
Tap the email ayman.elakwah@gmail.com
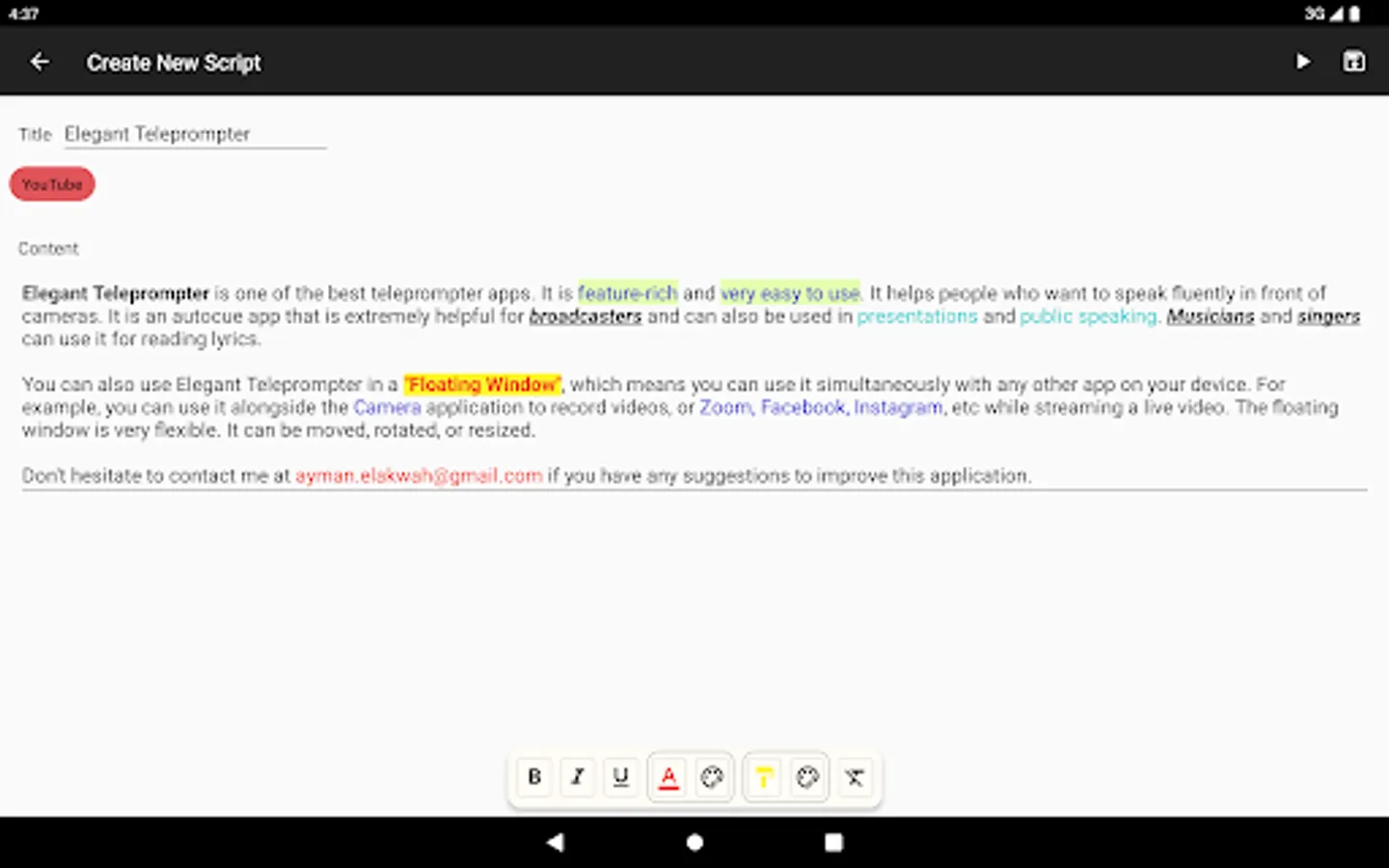pos(419,475)
